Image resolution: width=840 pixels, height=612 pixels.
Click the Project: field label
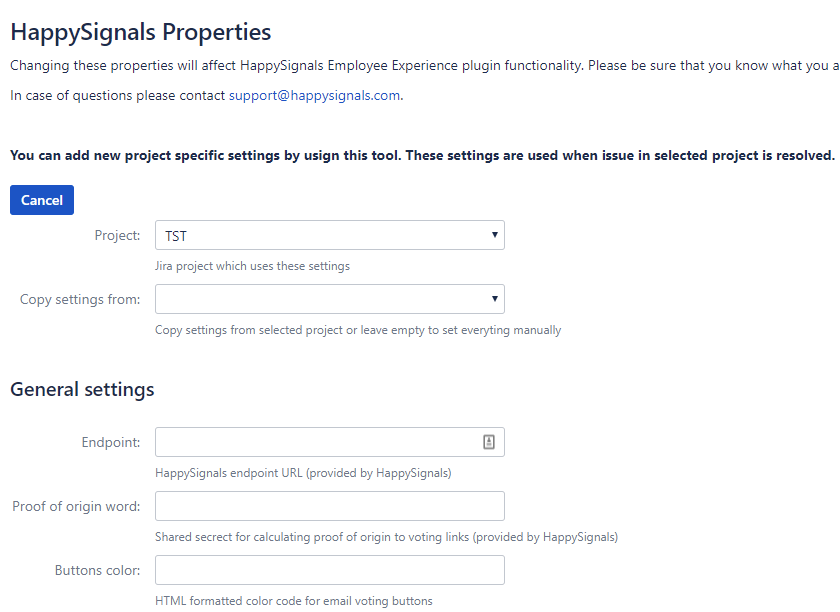point(117,235)
